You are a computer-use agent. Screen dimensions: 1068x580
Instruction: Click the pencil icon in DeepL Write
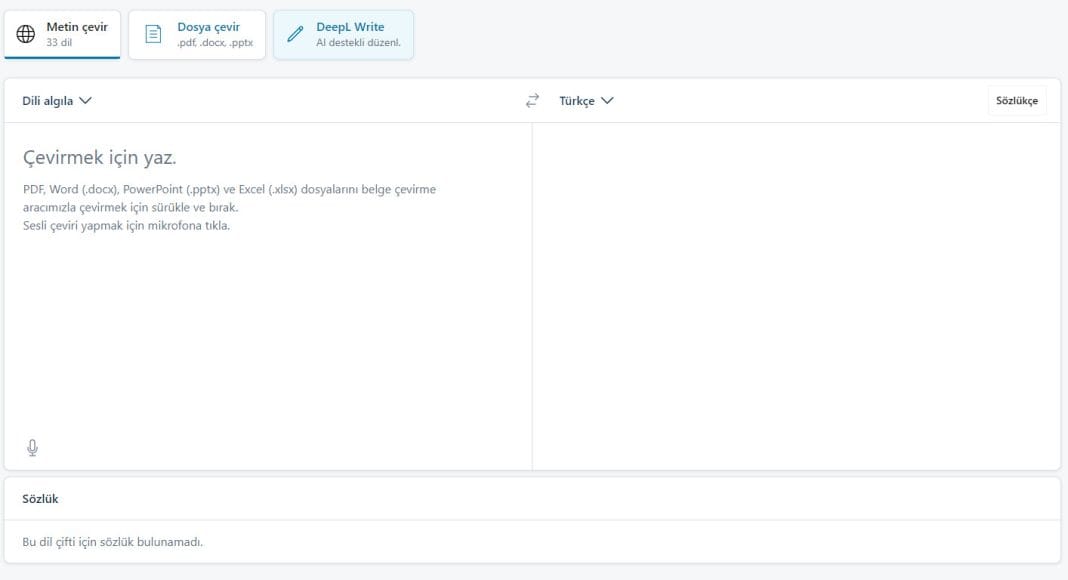tap(295, 34)
